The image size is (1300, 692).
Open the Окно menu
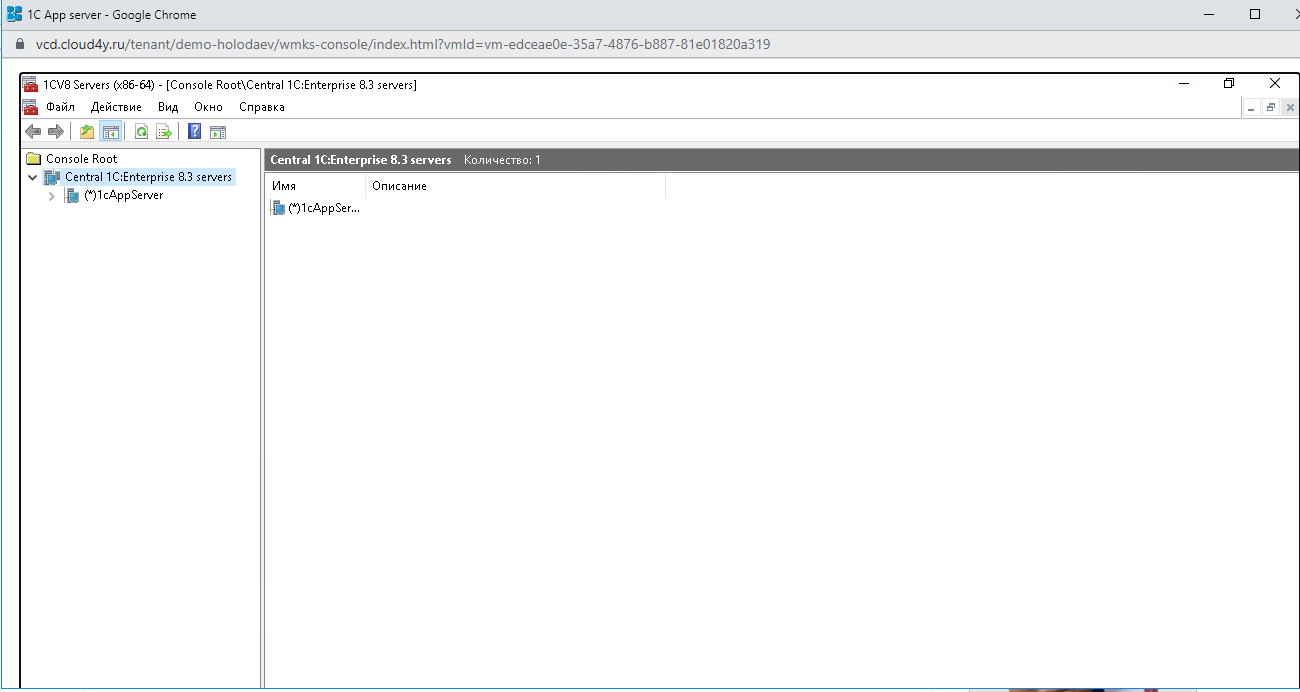pyautogui.click(x=208, y=107)
